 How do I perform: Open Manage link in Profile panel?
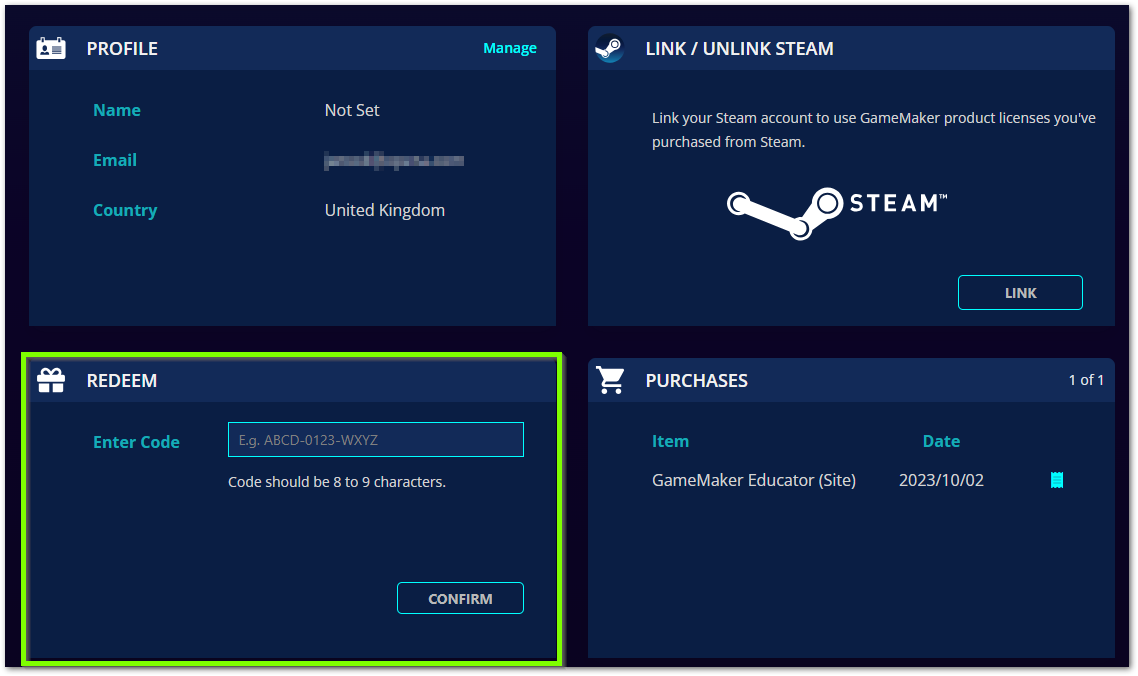(510, 48)
